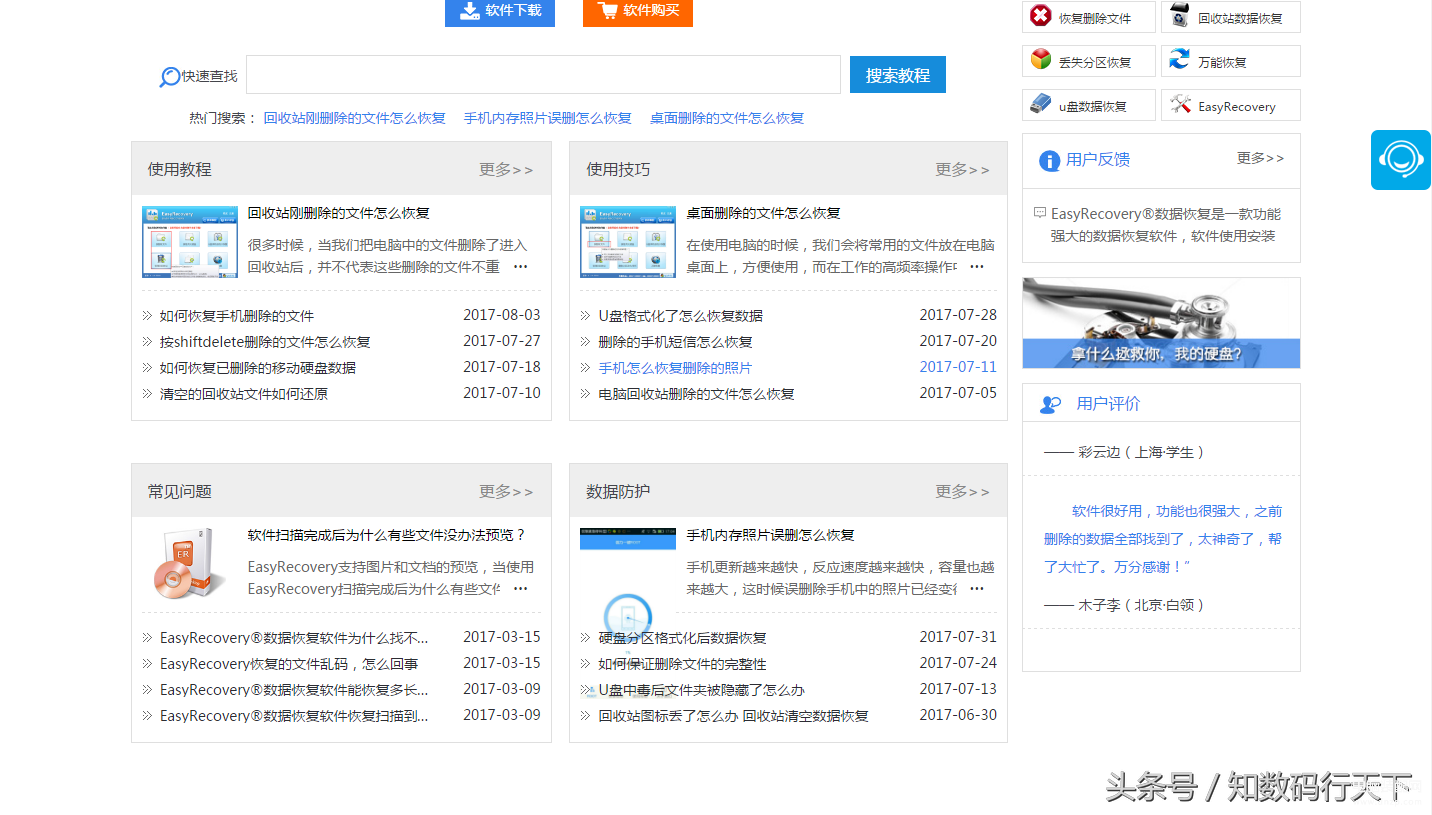Open article 清空的回收站文件如何还原
1432x815 pixels.
point(244,394)
